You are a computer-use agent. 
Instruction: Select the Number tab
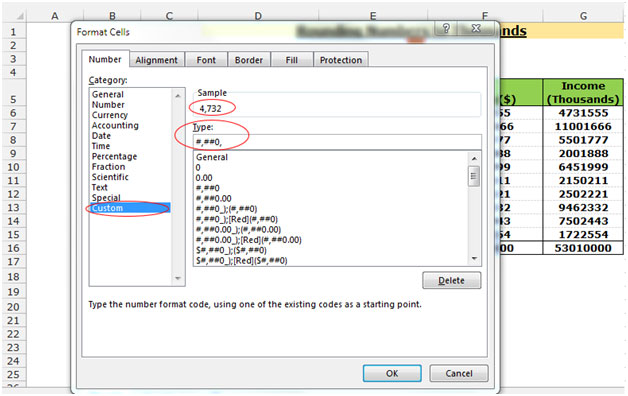coord(105,59)
